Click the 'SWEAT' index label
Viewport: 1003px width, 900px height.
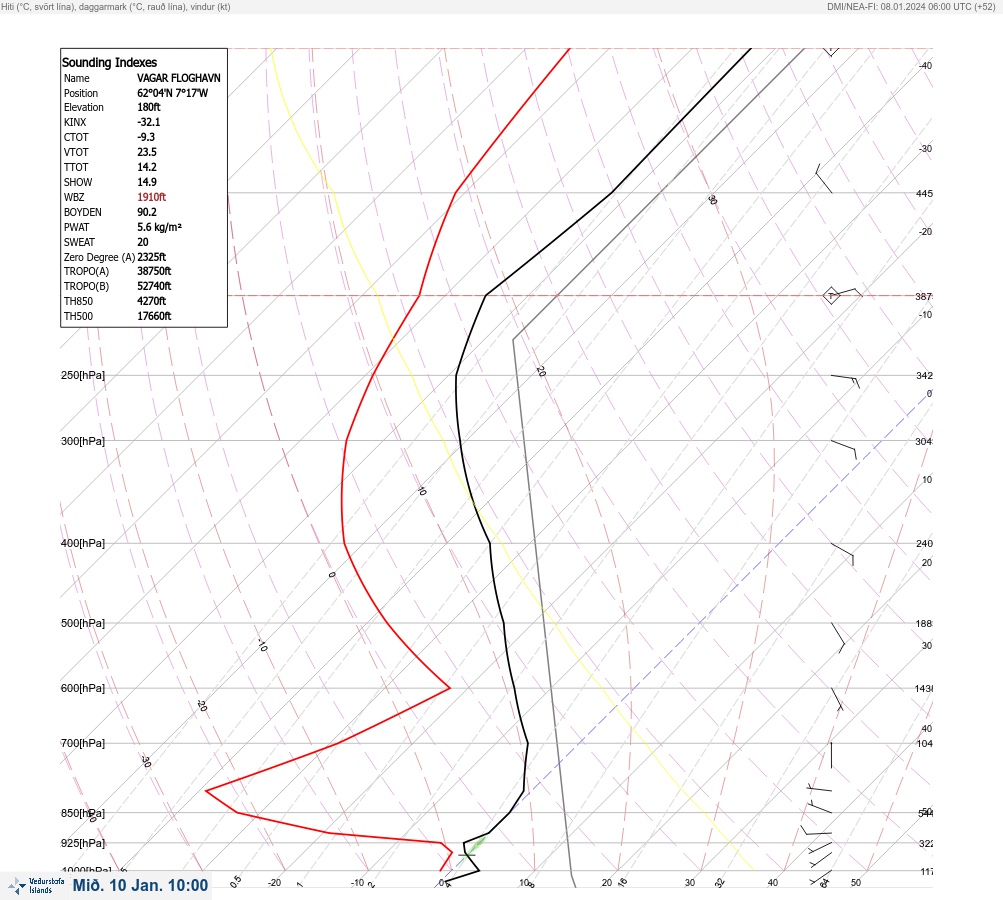[x=79, y=242]
